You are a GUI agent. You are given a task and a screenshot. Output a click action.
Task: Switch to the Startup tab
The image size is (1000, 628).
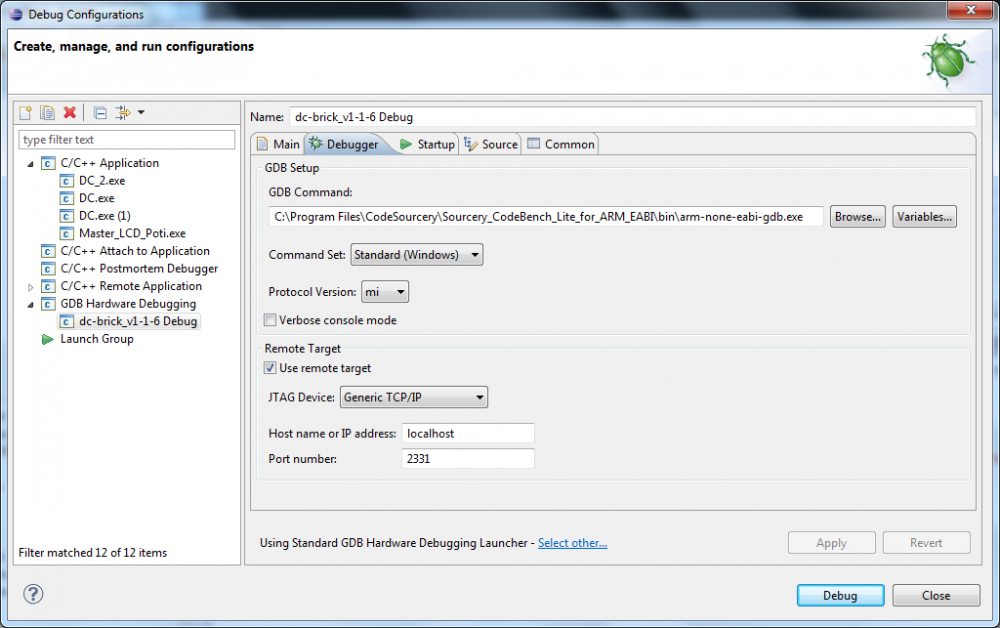click(x=427, y=144)
